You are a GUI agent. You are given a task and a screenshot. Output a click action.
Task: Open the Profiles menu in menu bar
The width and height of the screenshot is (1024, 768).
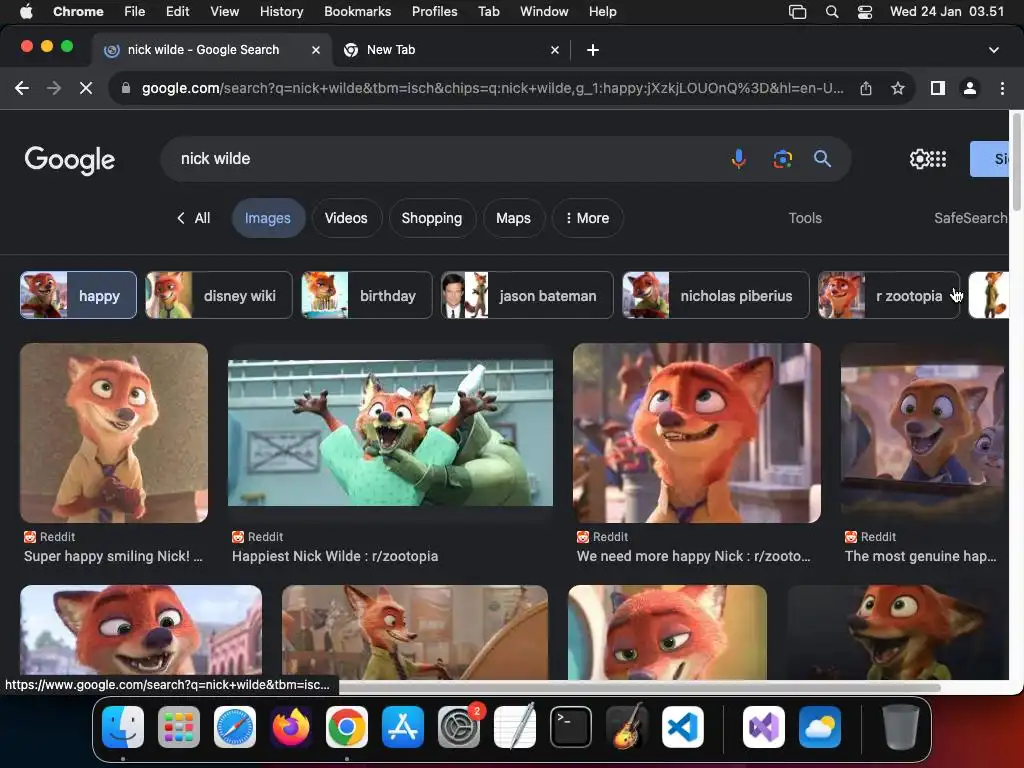(x=434, y=12)
